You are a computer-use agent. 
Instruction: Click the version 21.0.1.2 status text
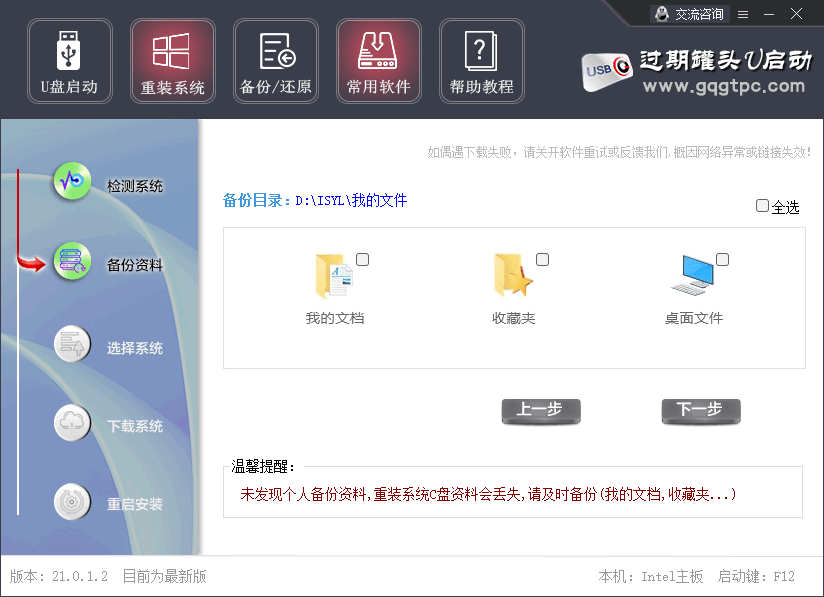[59, 577]
